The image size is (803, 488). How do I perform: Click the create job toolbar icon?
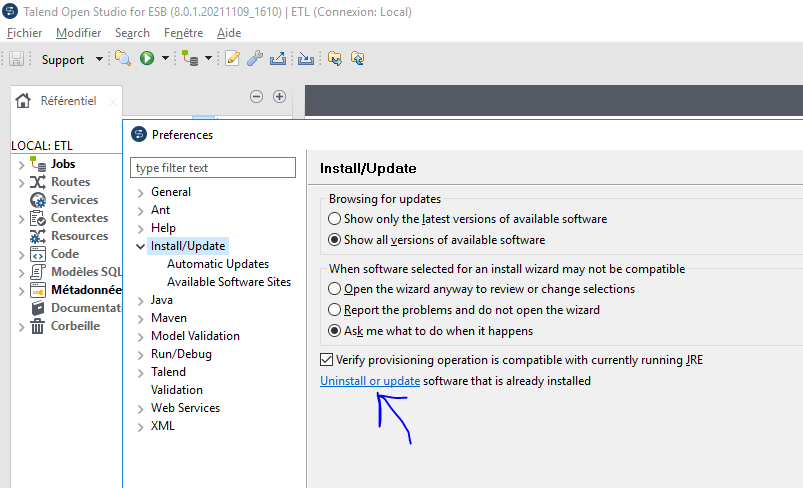click(x=190, y=58)
